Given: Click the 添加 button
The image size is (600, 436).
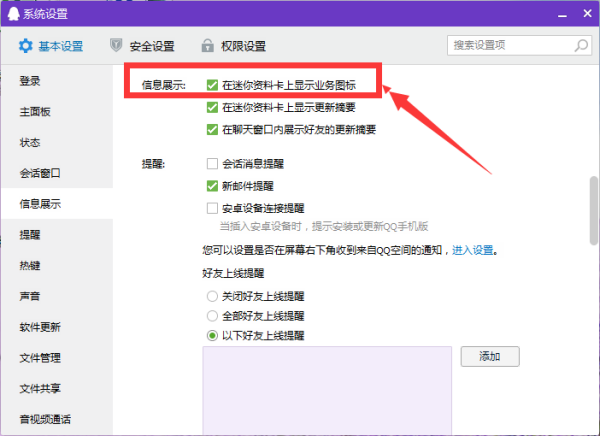Looking at the screenshot, I should coord(490,356).
